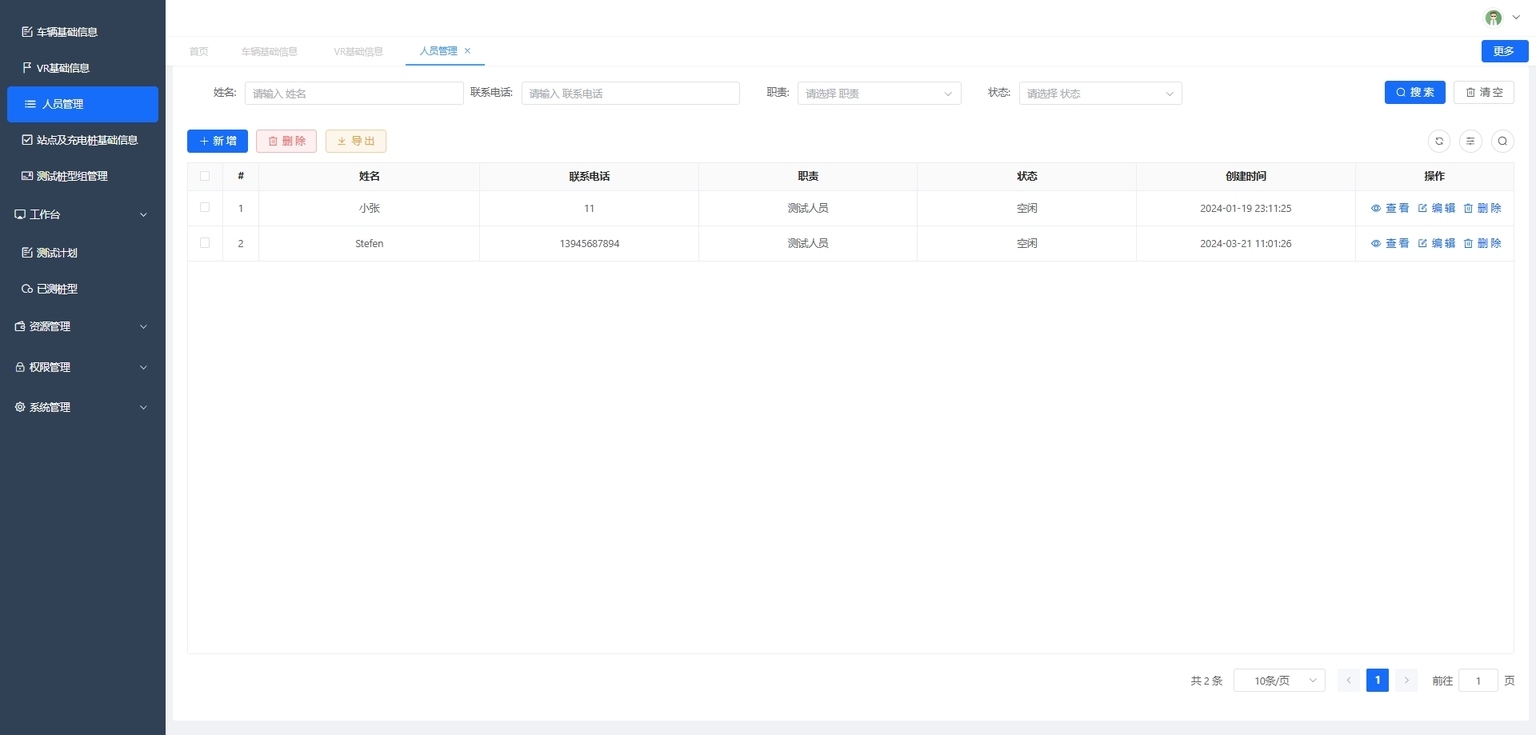Image resolution: width=1536 pixels, height=735 pixels.
Task: Open 测试计划 in the sidebar
Action: 57,253
